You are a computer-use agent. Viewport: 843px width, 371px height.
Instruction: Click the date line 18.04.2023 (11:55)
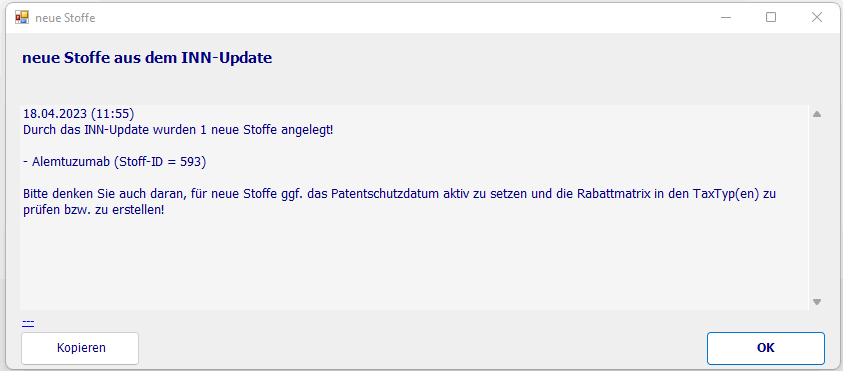coord(78,114)
